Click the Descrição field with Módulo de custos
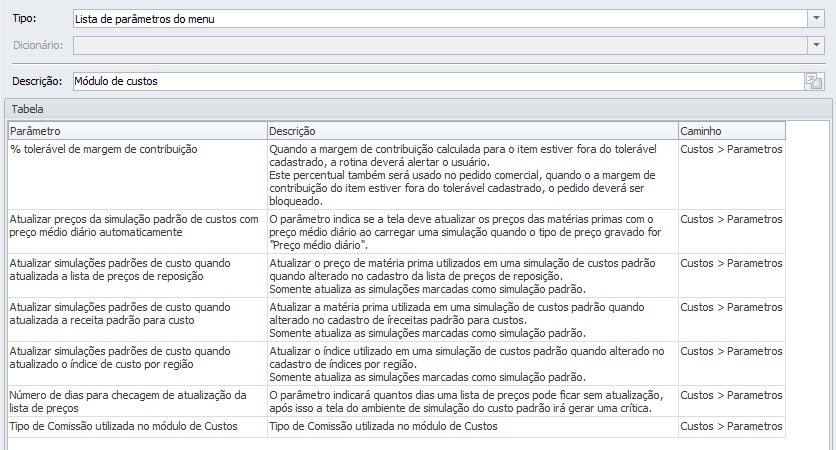 tap(438, 82)
